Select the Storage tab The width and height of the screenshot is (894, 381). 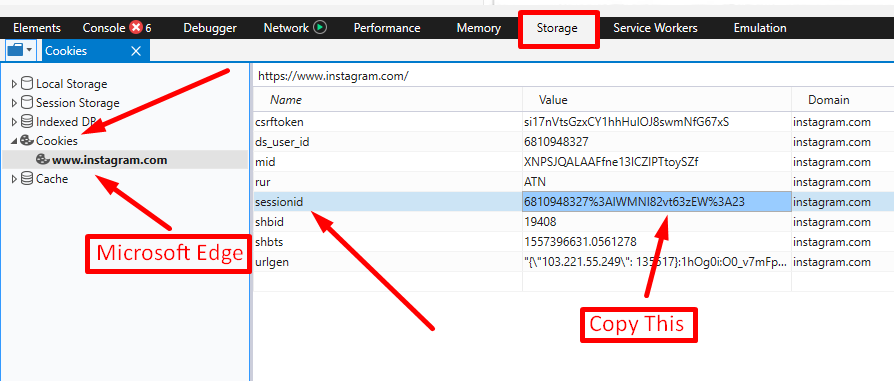[x=557, y=28]
